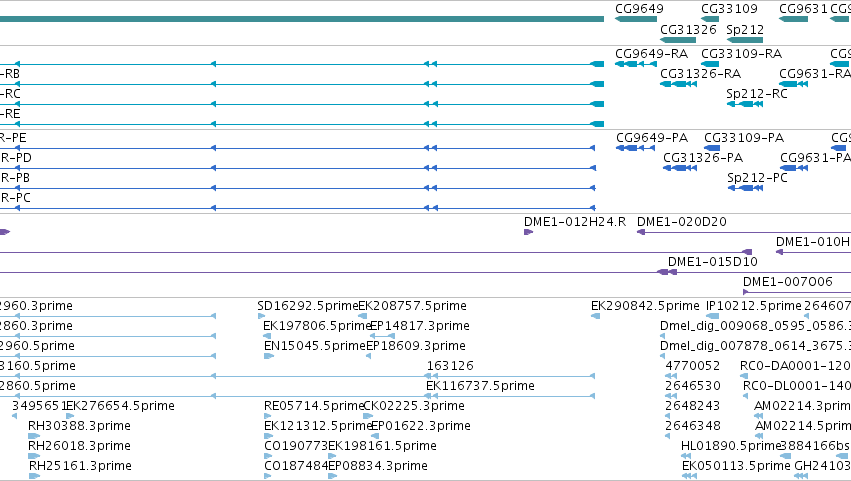Viewport: 851px width, 481px height.
Task: Click the CG9631-PA protein label
Action: 815,158
